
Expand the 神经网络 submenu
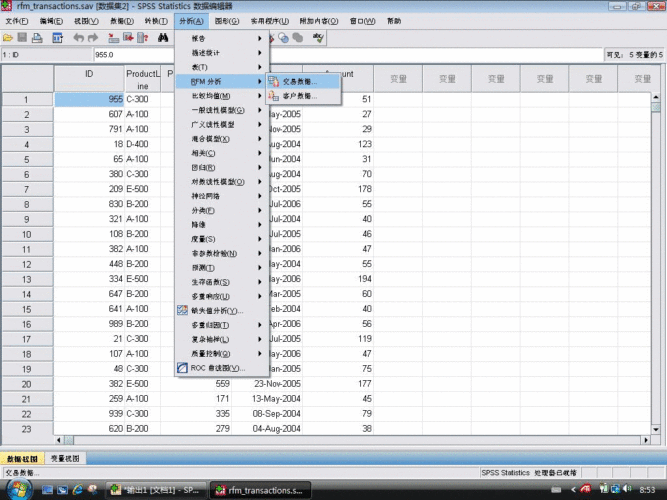[222, 196]
